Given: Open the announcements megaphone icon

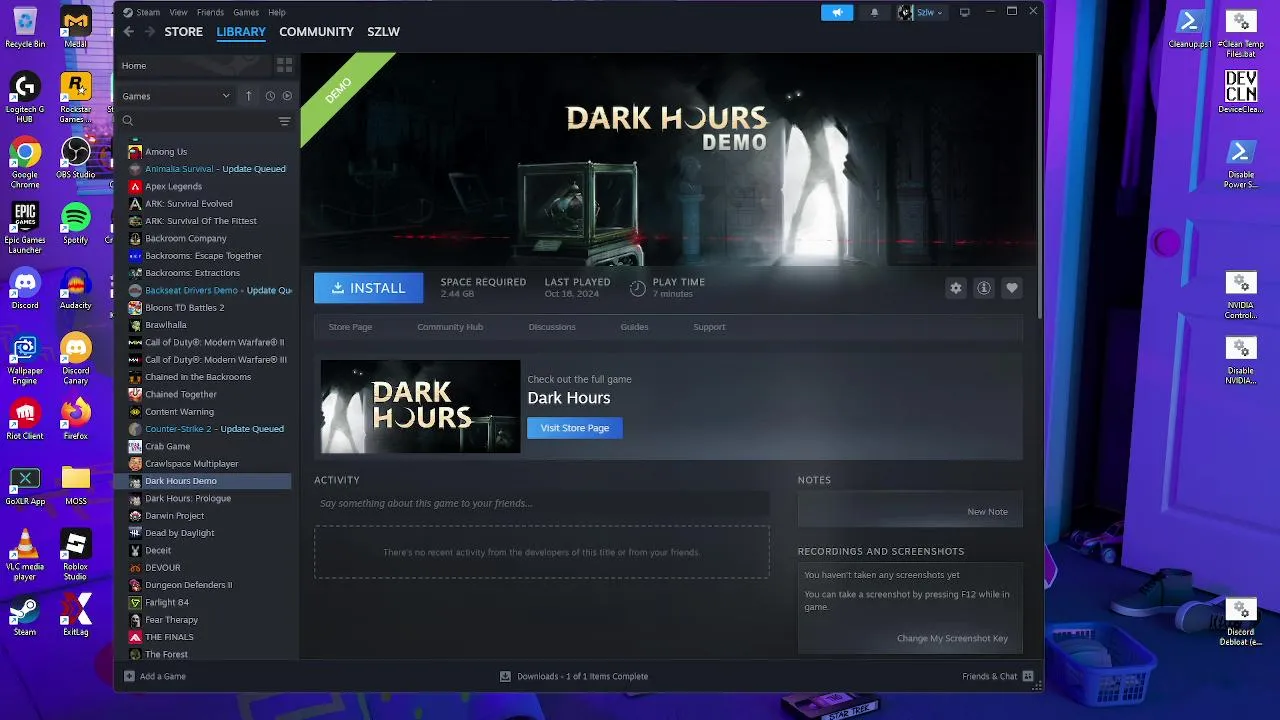Looking at the screenshot, I should coord(837,12).
